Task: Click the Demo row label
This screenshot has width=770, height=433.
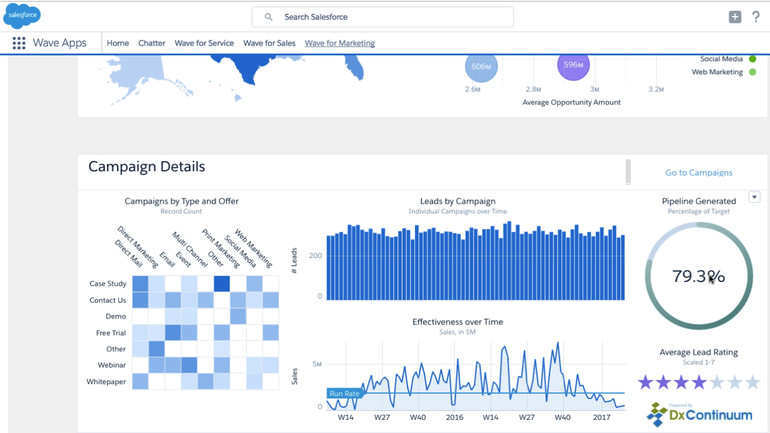Action: point(116,316)
